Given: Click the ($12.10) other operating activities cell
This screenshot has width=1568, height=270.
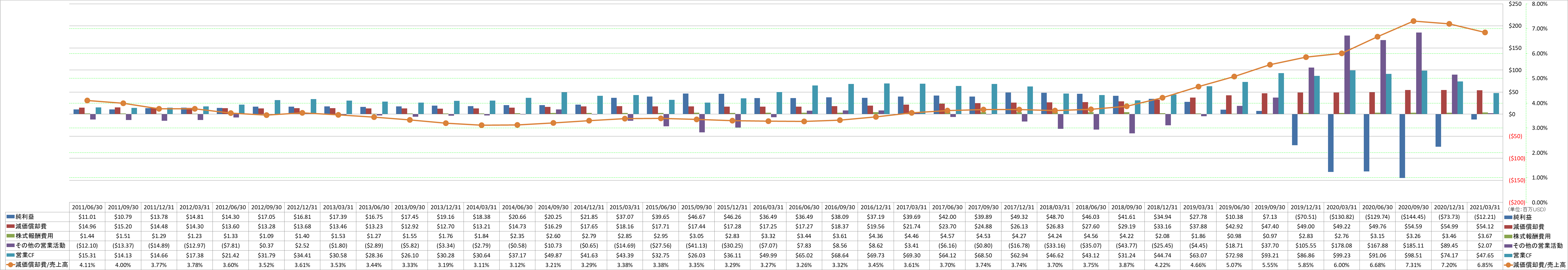Looking at the screenshot, I should (87, 246).
